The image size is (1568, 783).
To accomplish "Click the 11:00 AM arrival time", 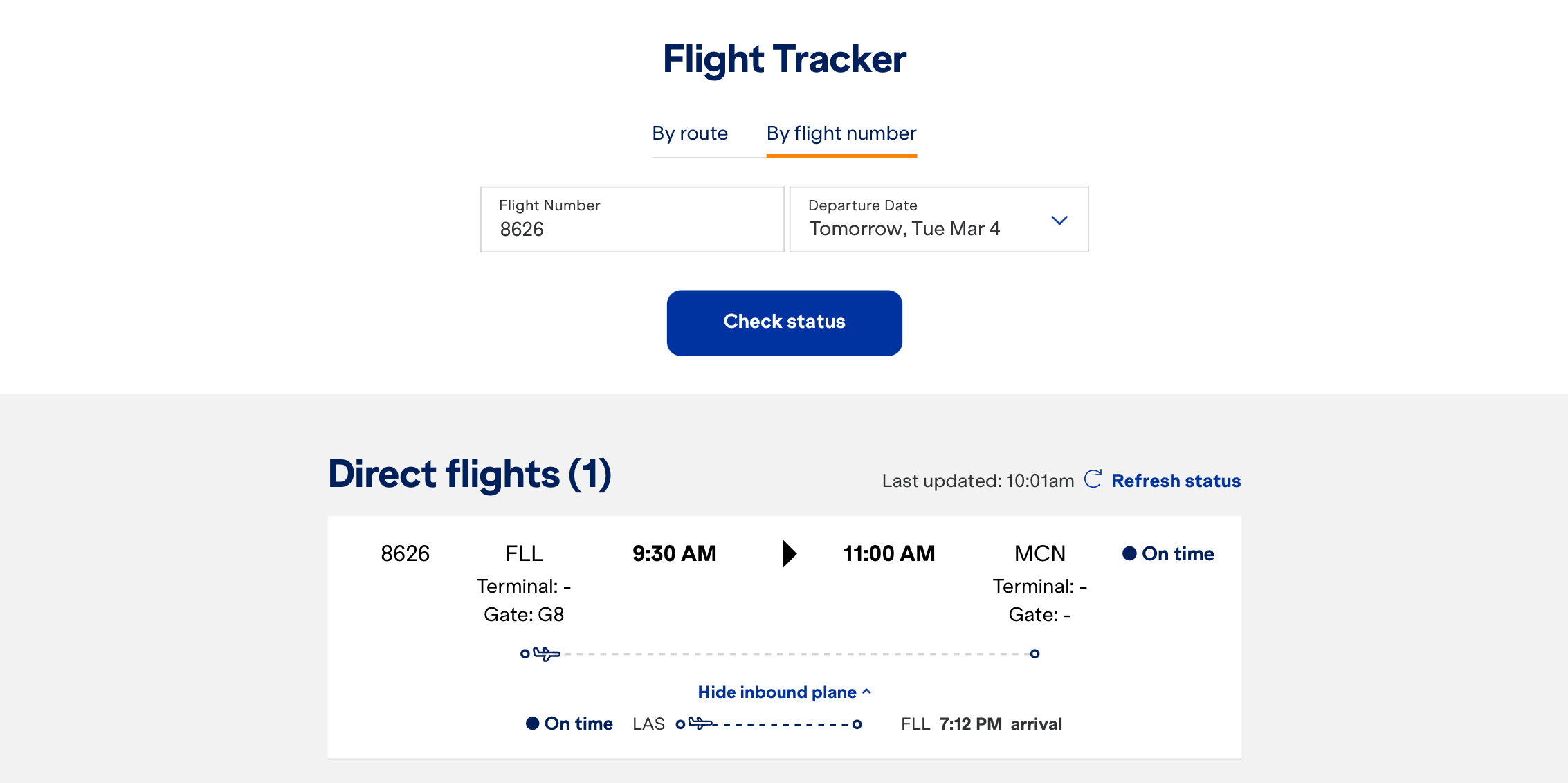I will tap(888, 553).
